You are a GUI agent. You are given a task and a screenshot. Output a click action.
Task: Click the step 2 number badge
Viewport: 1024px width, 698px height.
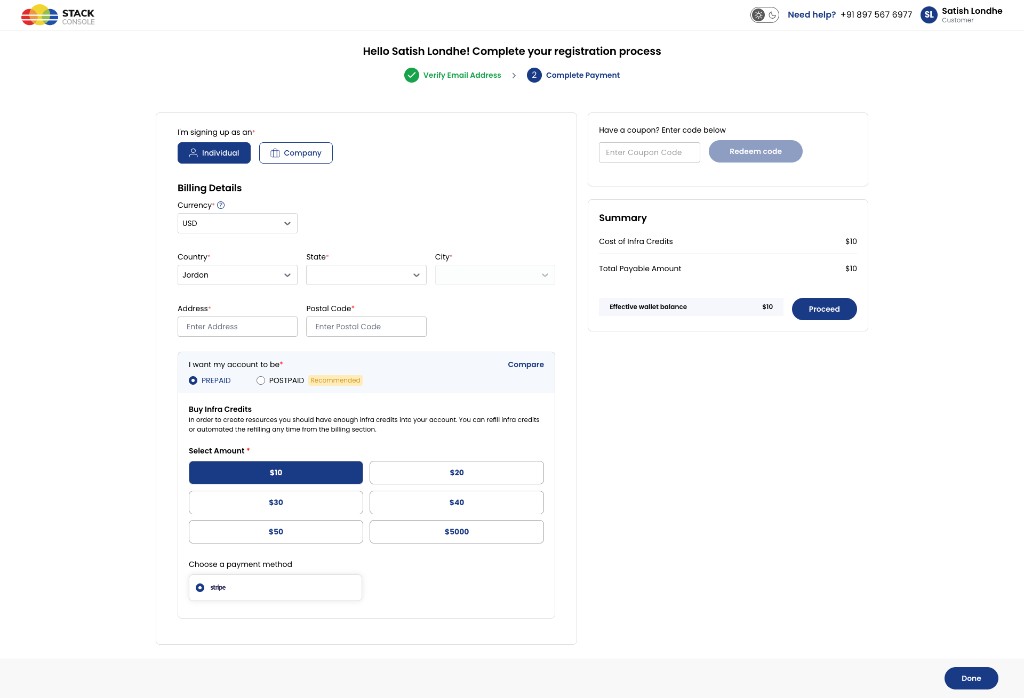pos(534,75)
